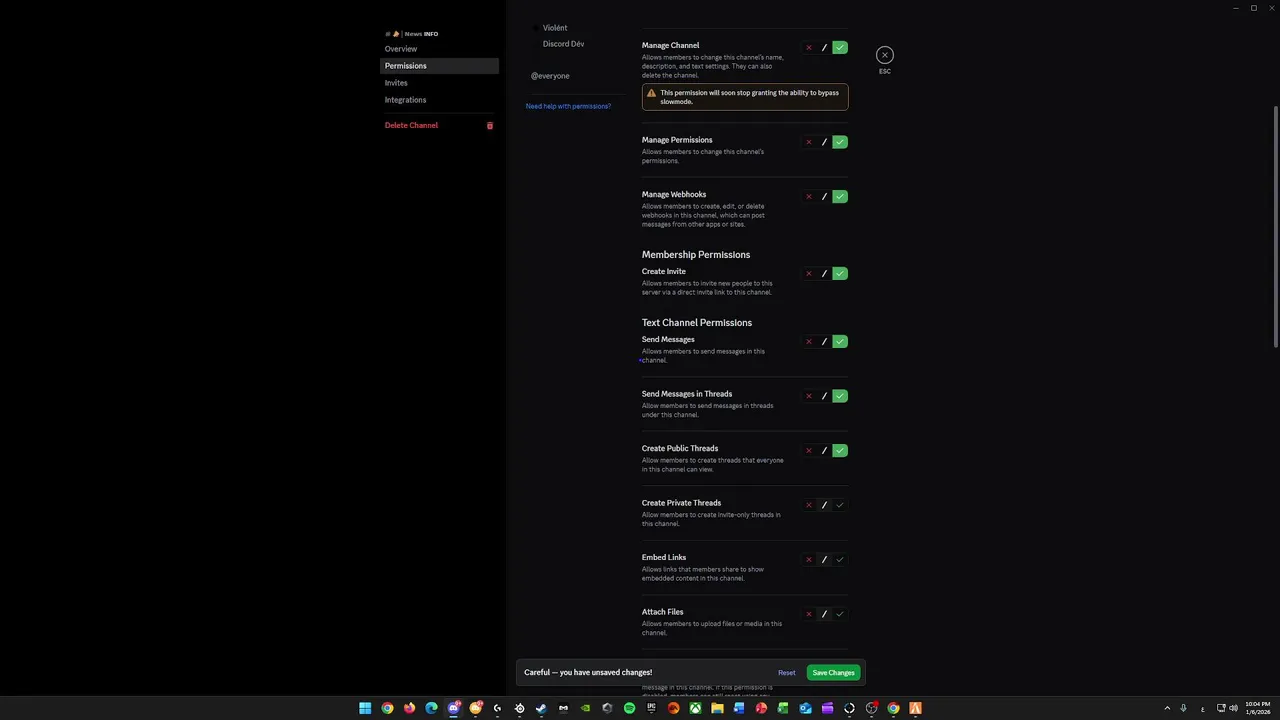The image size is (1280, 720).
Task: Click the Membership Permissions heading
Action: point(696,255)
